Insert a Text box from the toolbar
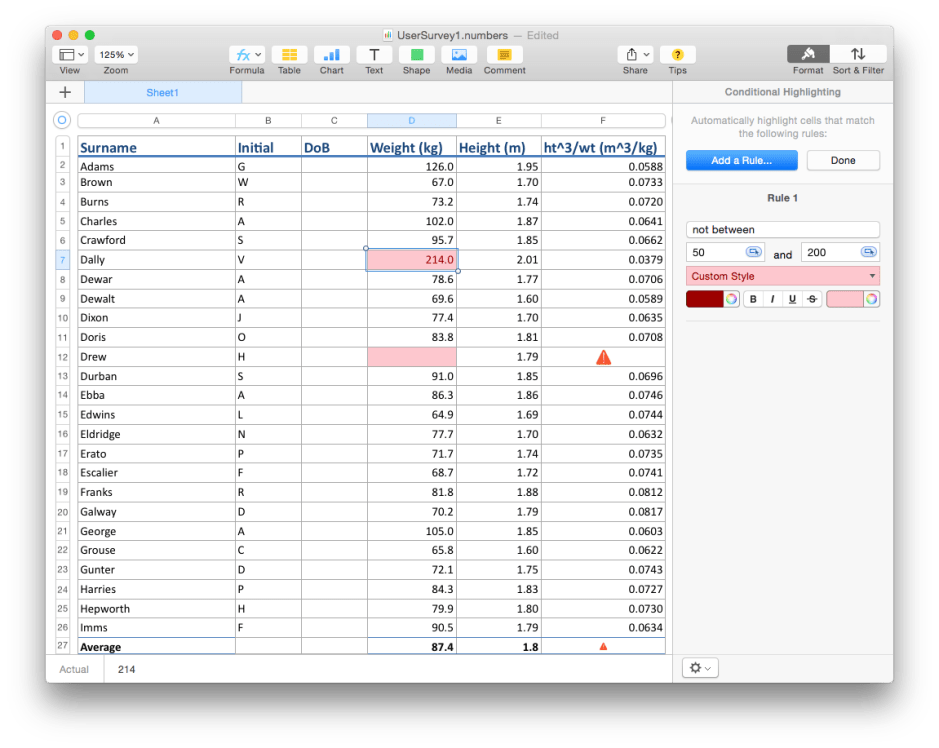Image resolution: width=939 pixels, height=748 pixels. (374, 57)
